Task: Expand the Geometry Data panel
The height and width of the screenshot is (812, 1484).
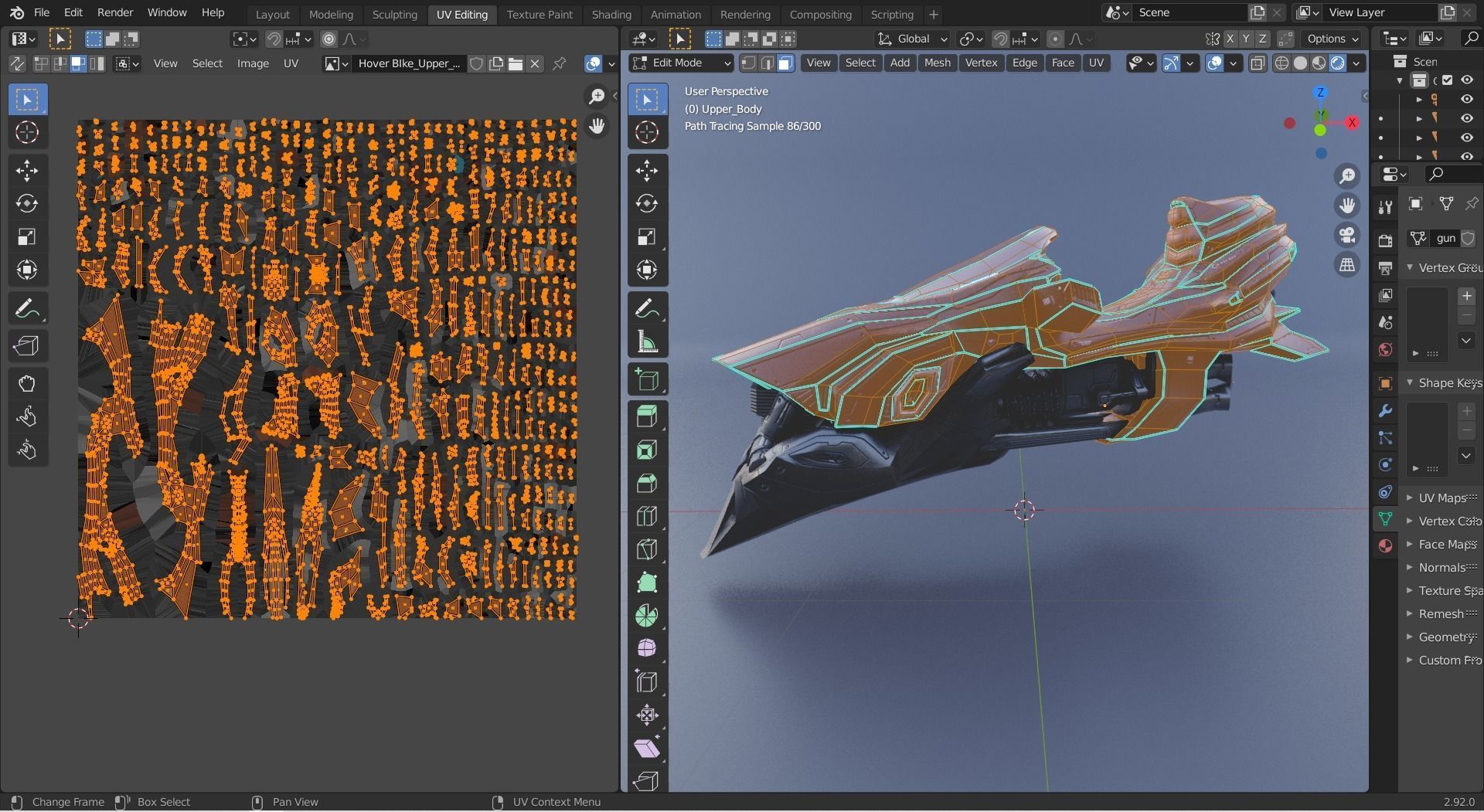Action: point(1442,637)
